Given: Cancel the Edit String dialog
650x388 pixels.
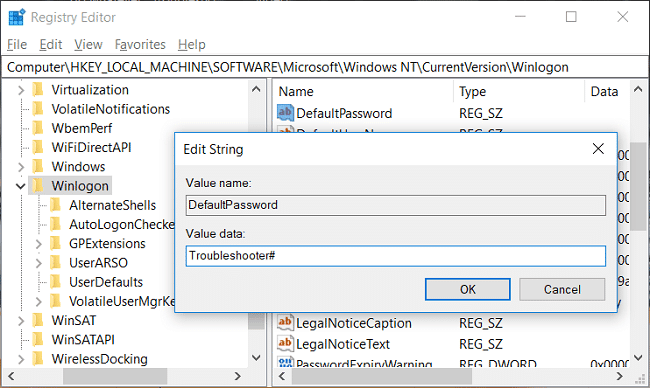Looking at the screenshot, I should pos(562,289).
